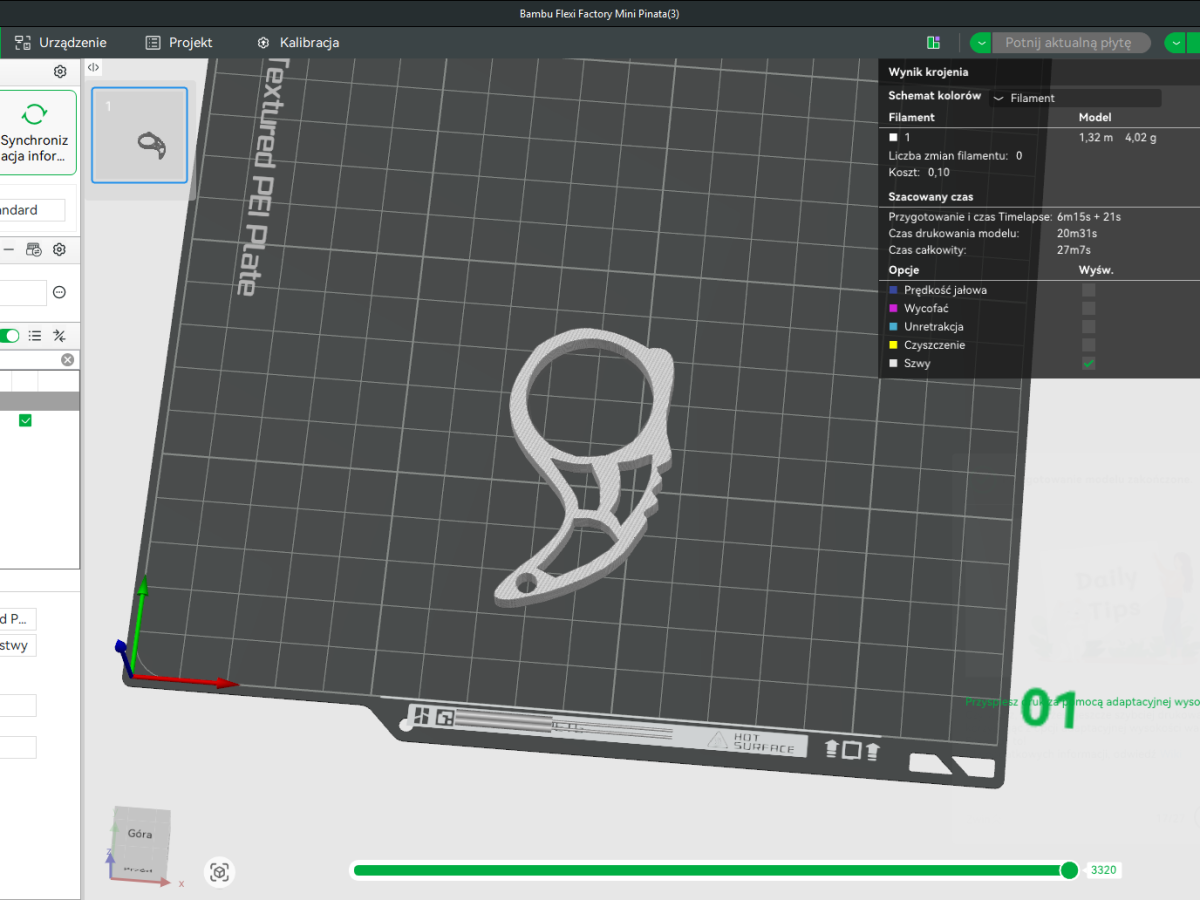The image size is (1200, 900).
Task: Click the truncated 'd P...' option field
Action: pos(18,619)
